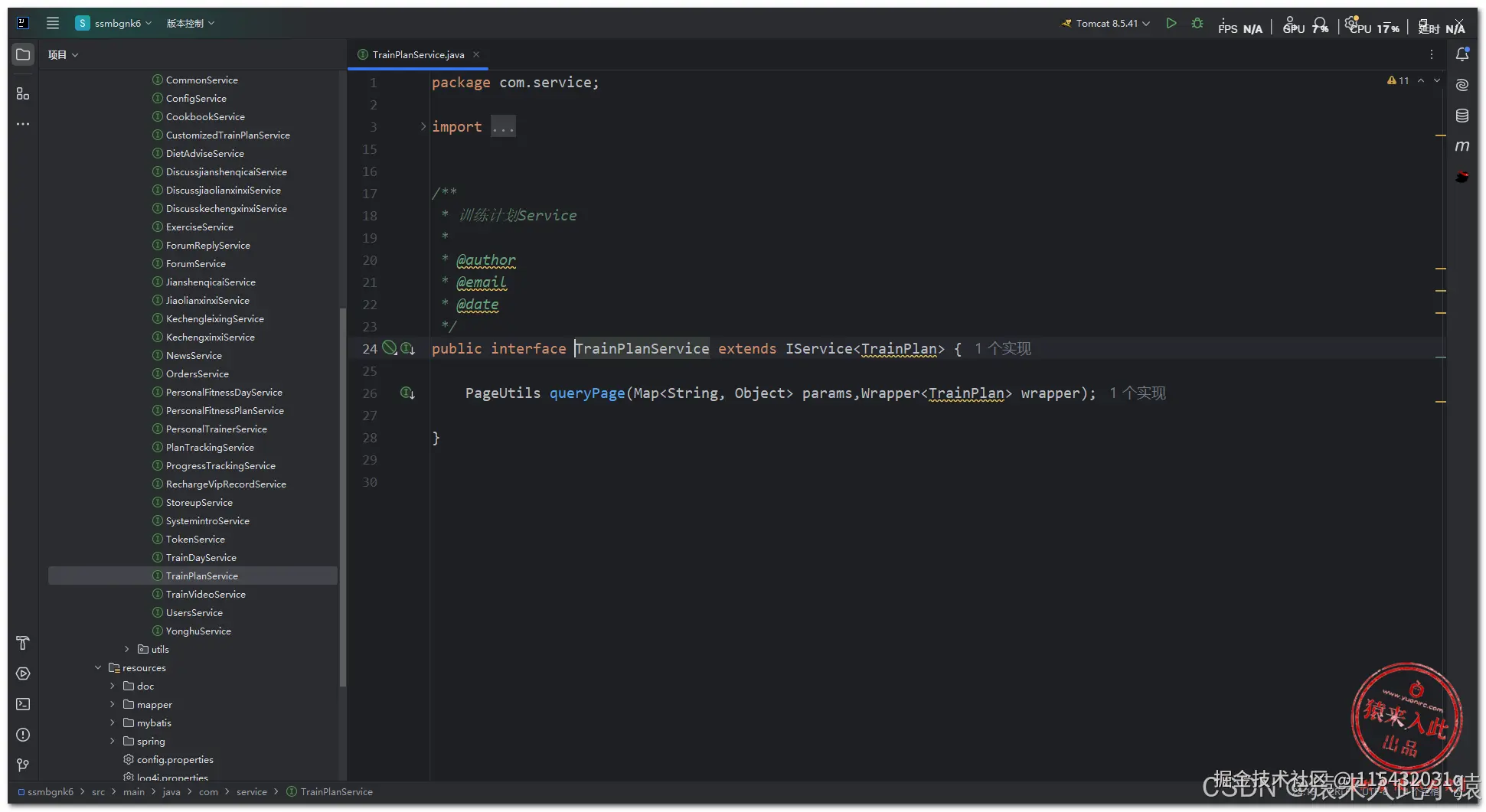Open the 版本控制 dropdown menu
Image resolution: width=1486 pixels, height=812 pixels.
[x=190, y=24]
